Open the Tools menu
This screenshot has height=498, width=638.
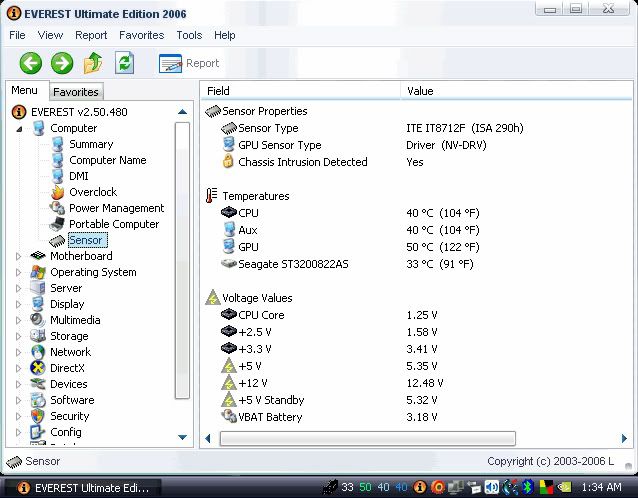[x=189, y=35]
